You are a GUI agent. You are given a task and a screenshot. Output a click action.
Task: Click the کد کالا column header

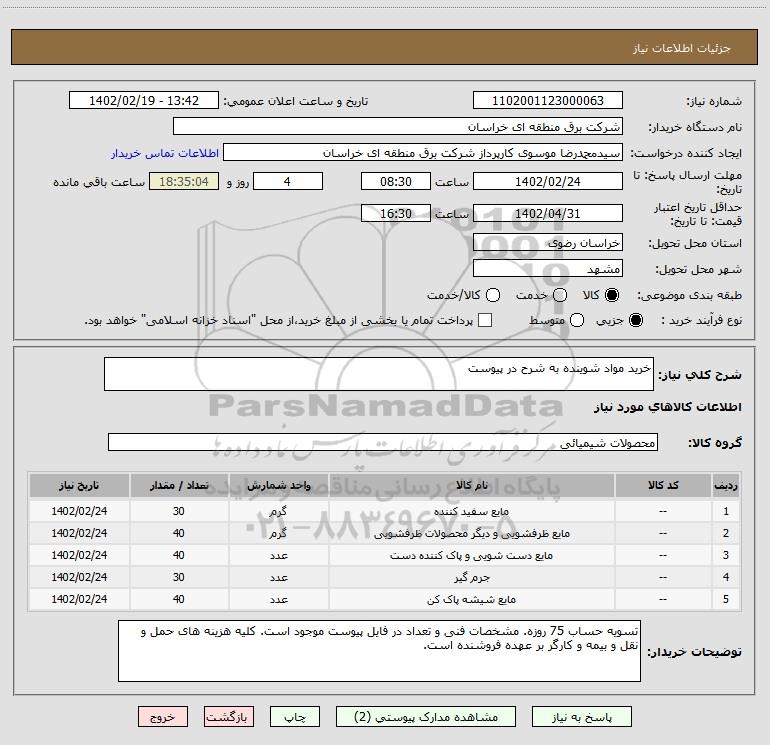[663, 486]
